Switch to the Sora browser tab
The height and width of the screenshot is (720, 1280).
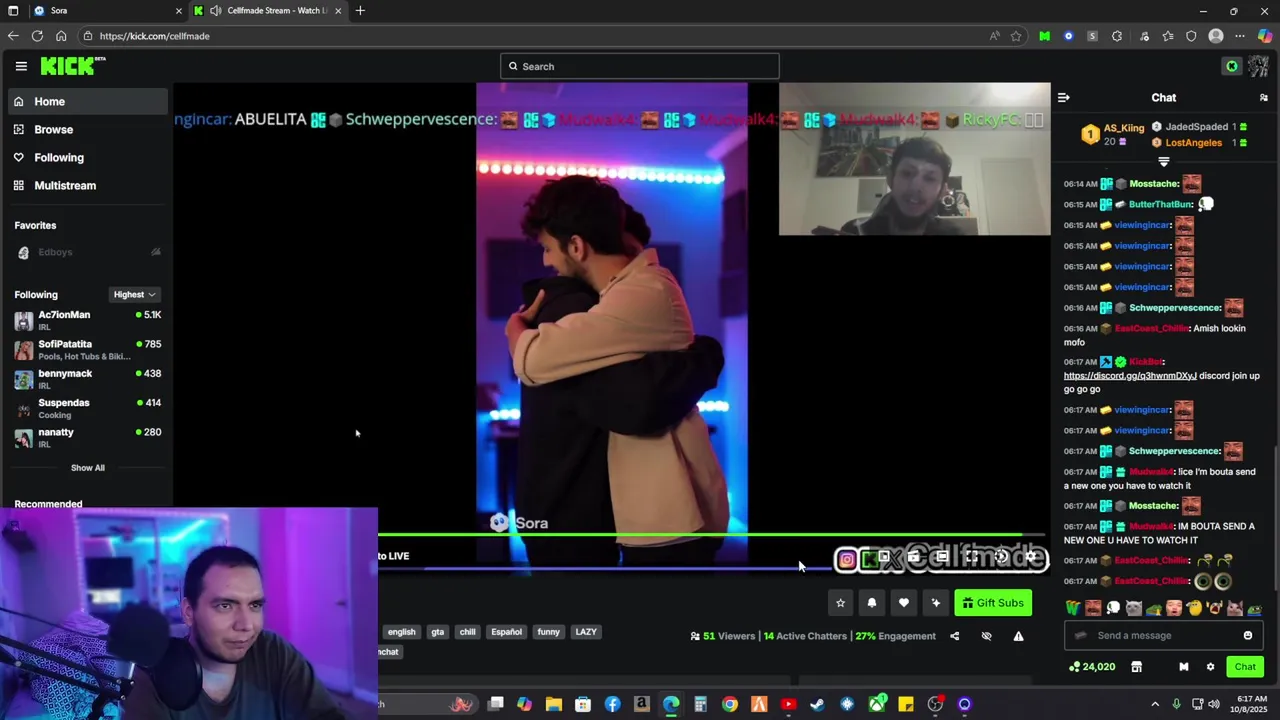pos(105,10)
